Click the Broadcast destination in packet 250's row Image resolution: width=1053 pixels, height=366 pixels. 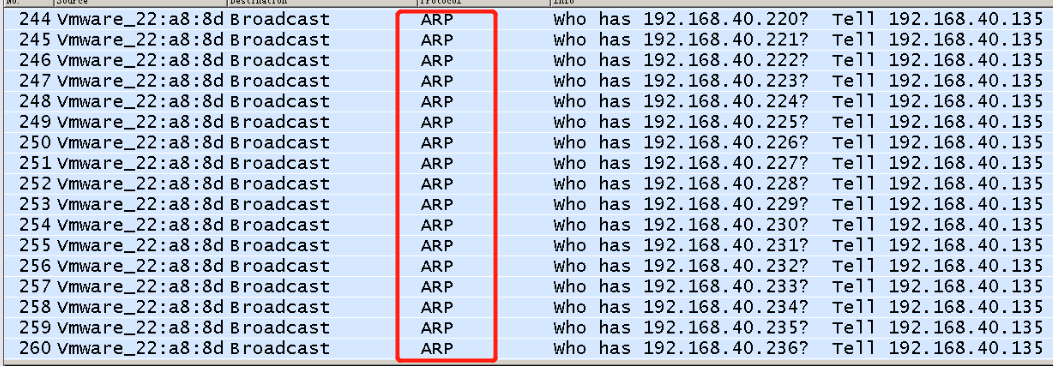[280, 143]
